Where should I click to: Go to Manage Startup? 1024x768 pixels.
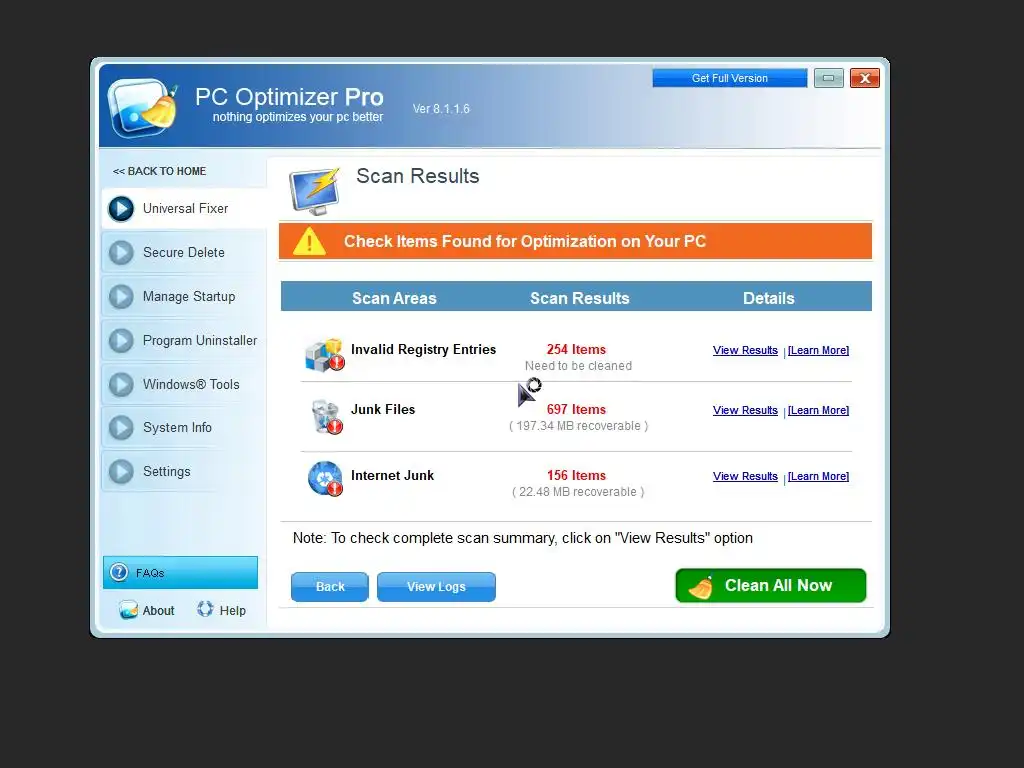coord(184,296)
